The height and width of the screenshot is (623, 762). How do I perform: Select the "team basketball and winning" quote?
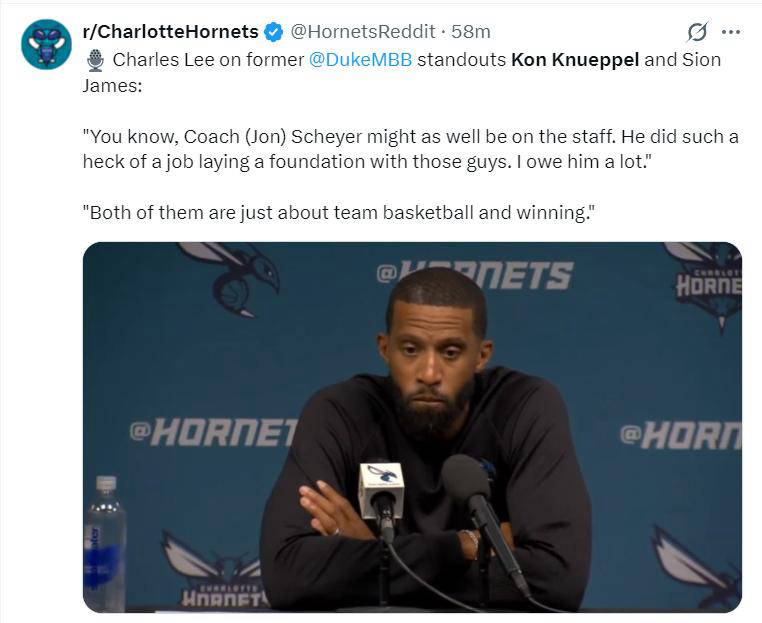coord(342,212)
